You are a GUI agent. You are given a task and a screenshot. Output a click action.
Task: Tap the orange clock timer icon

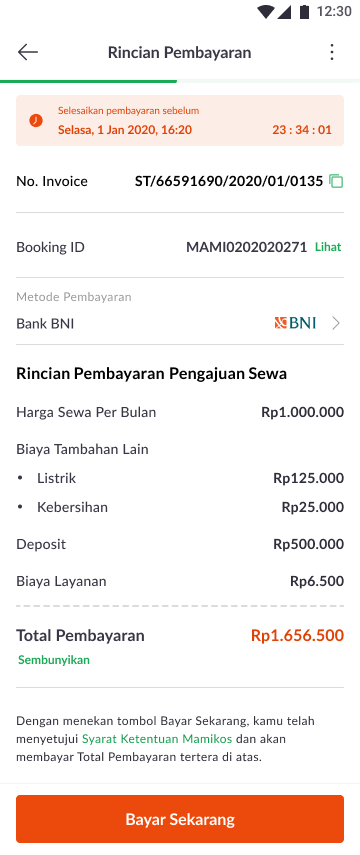36,121
